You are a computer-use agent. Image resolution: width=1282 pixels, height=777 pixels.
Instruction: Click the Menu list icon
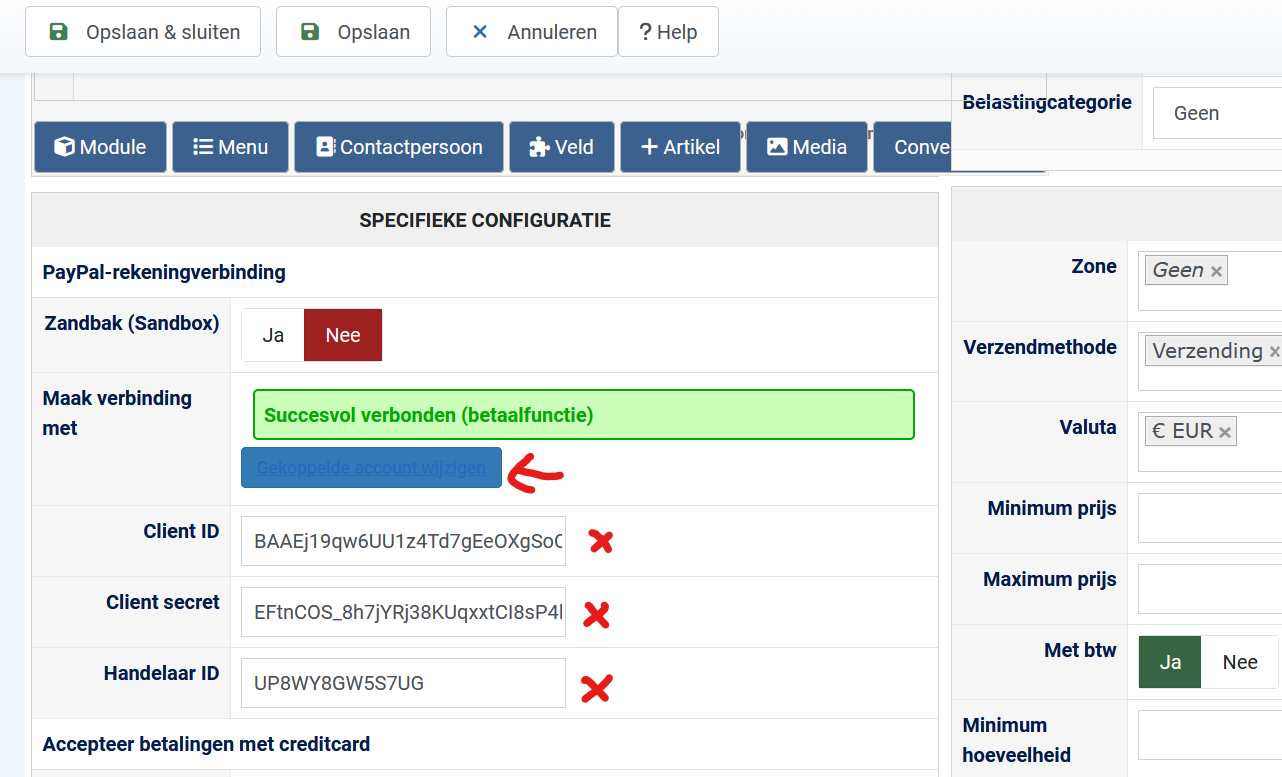pos(203,147)
